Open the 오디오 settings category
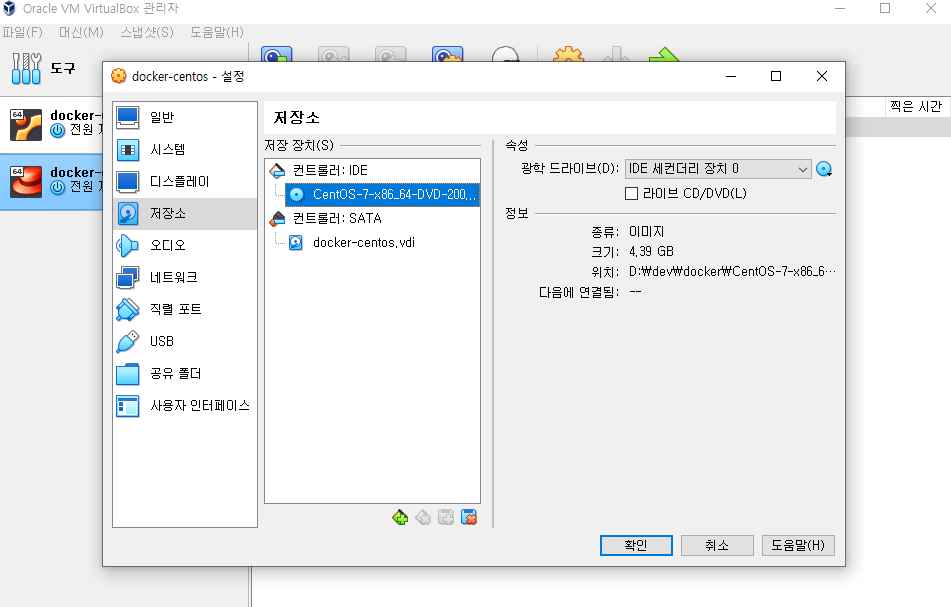Viewport: 951px width, 607px height. 185,245
